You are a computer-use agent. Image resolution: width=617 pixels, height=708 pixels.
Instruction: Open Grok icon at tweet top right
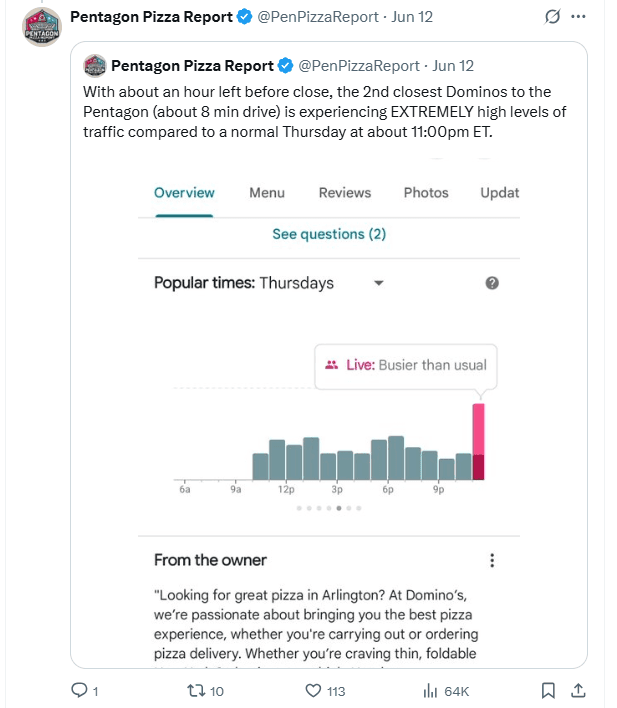550,17
